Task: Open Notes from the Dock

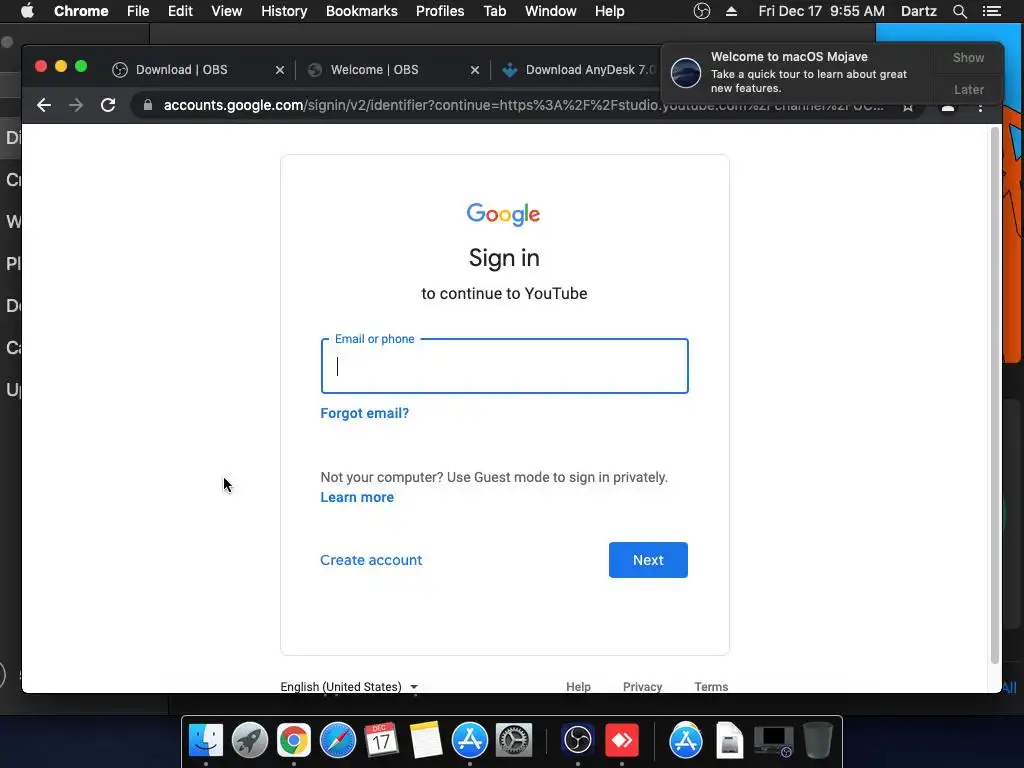Action: click(426, 740)
